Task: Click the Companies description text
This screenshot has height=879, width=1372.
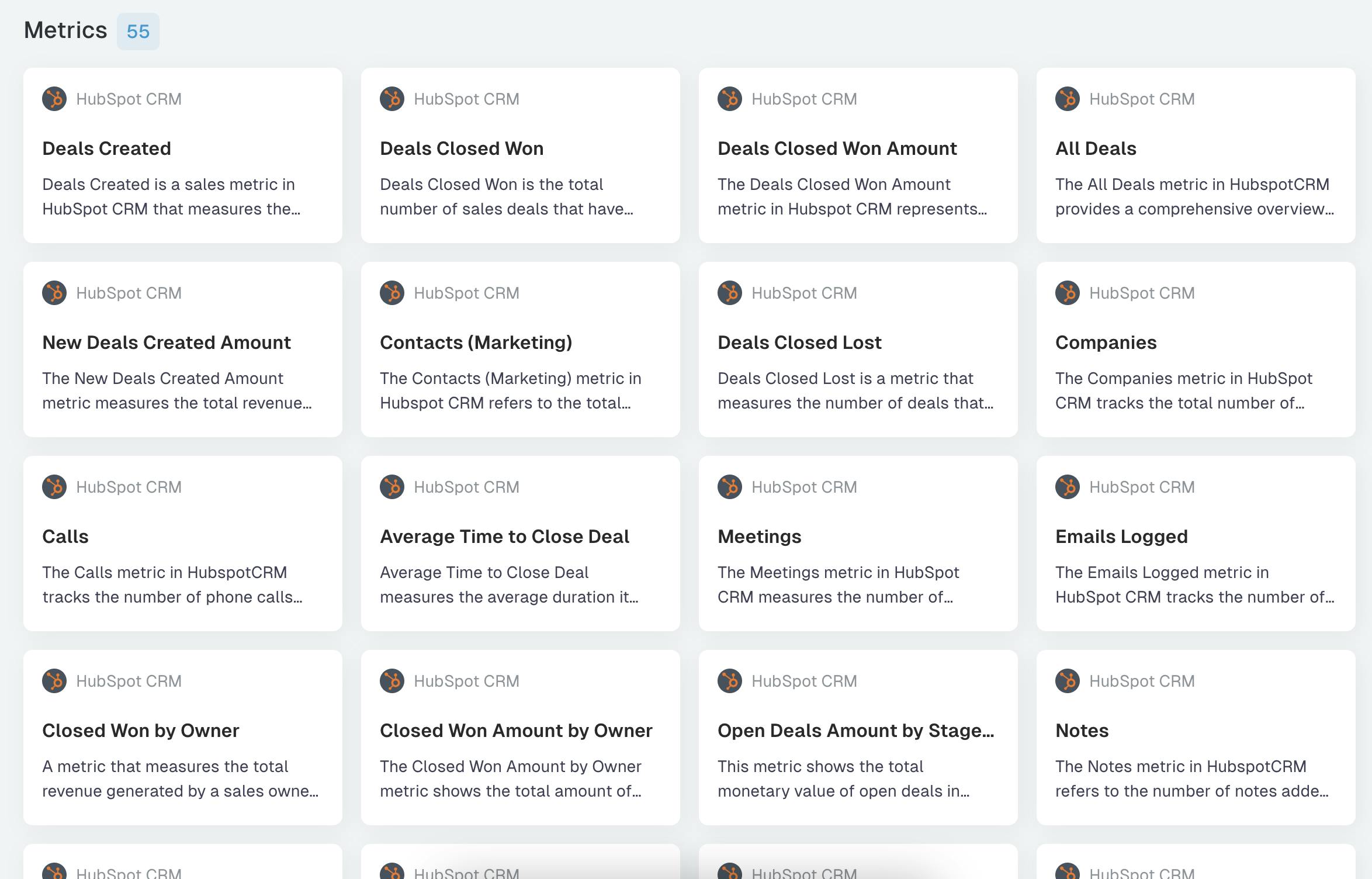Action: click(x=1184, y=390)
